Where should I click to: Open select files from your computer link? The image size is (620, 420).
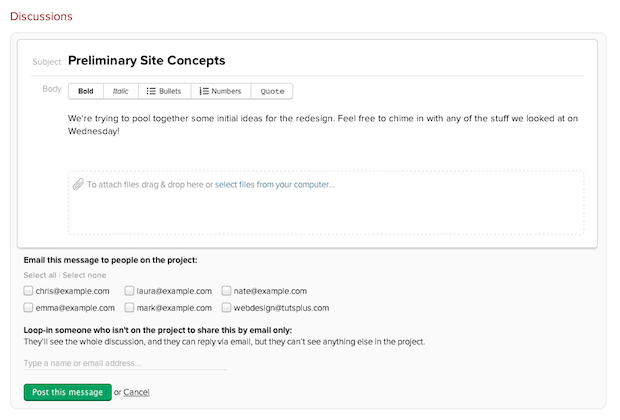click(275, 185)
